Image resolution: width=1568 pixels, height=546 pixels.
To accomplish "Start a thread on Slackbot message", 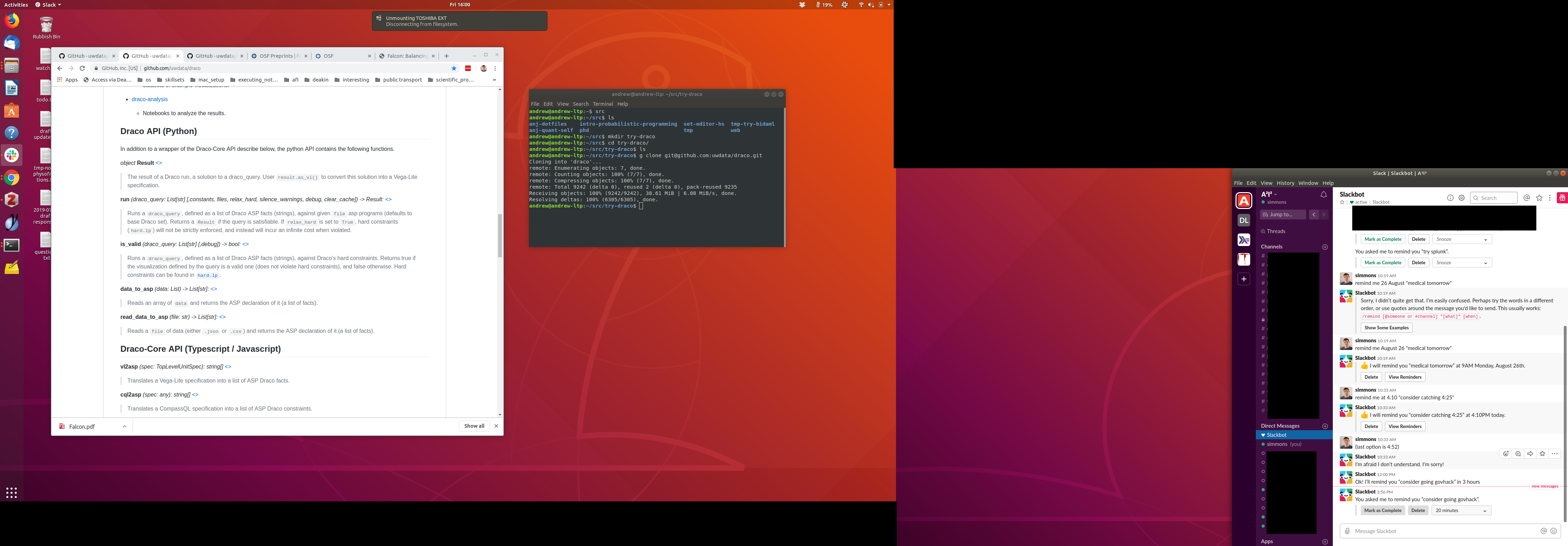I will (1518, 454).
